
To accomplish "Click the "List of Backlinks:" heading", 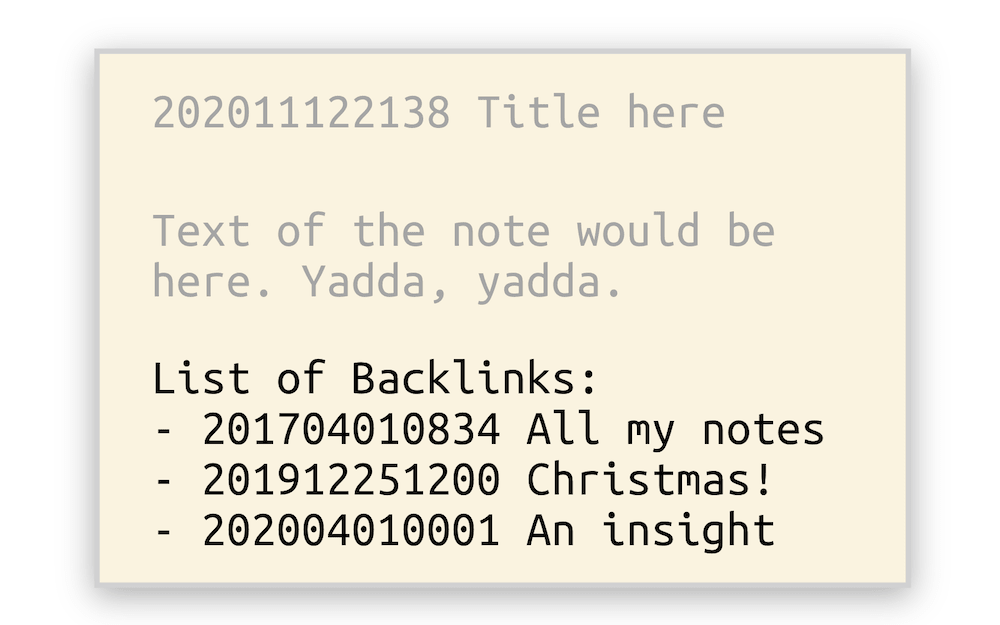I will pos(374,378).
